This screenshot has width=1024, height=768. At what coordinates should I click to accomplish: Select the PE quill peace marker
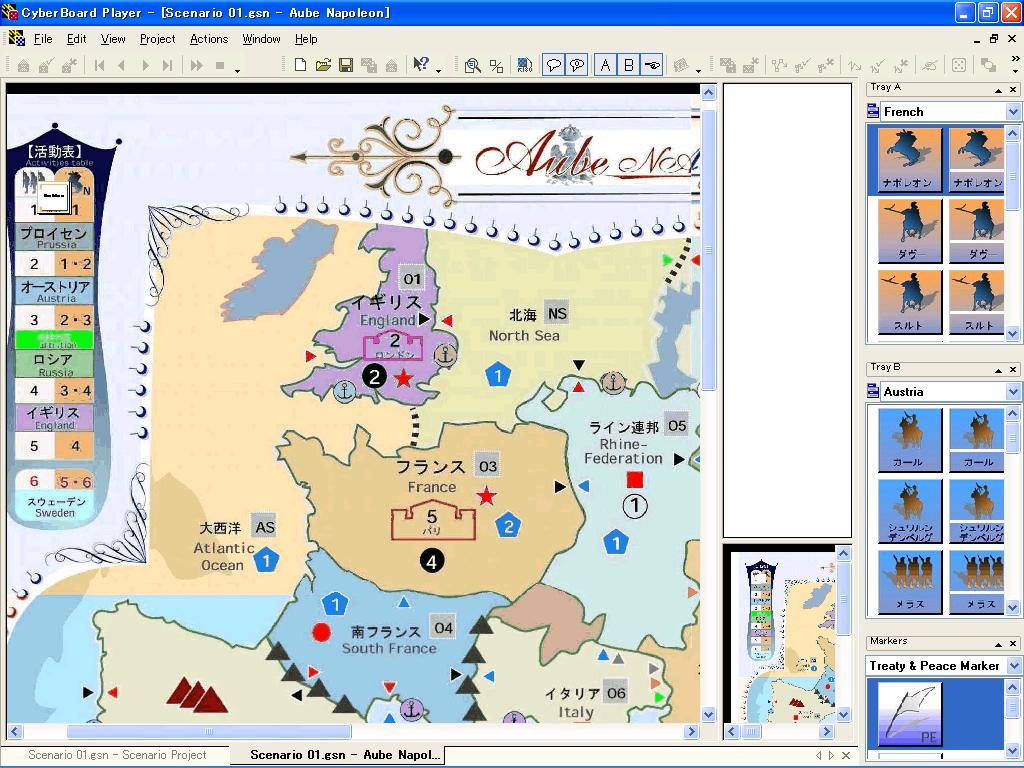910,714
